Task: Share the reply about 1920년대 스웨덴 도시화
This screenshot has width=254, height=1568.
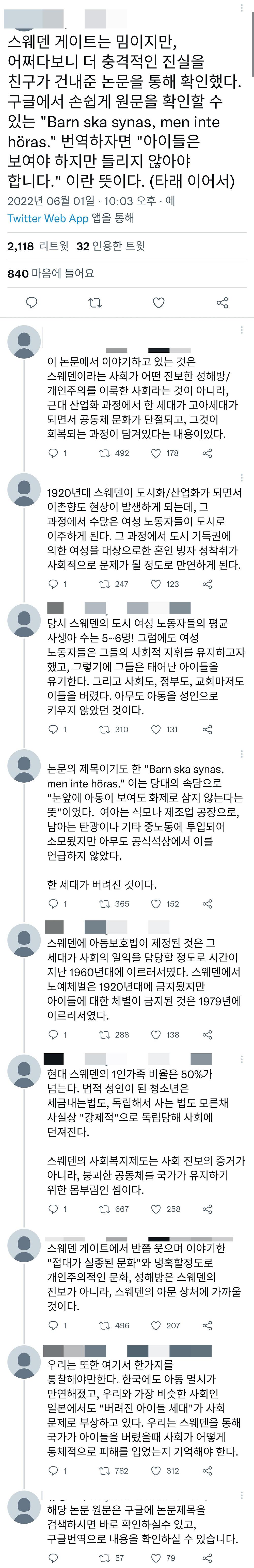Action: [207, 584]
